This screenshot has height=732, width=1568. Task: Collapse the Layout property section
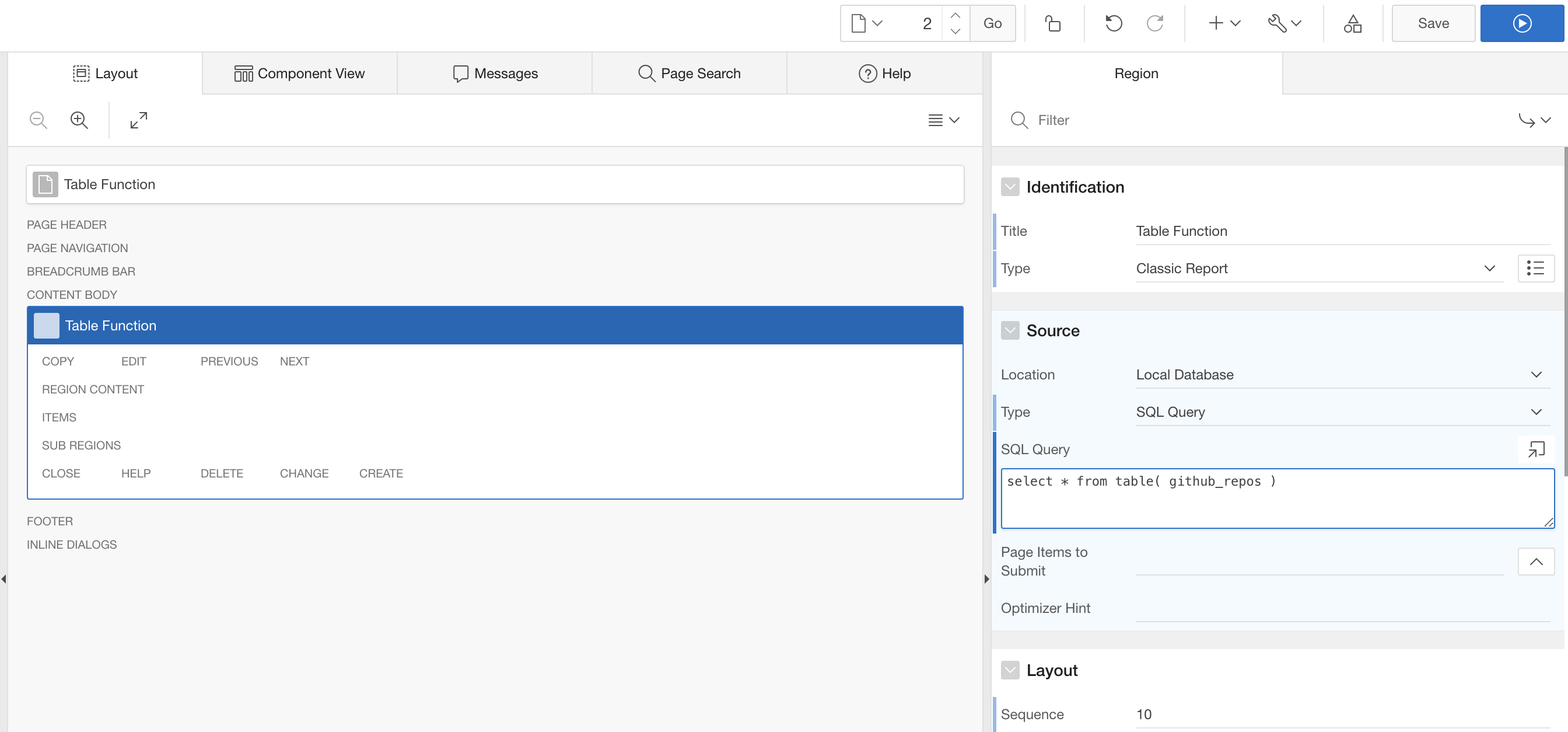coord(1010,671)
